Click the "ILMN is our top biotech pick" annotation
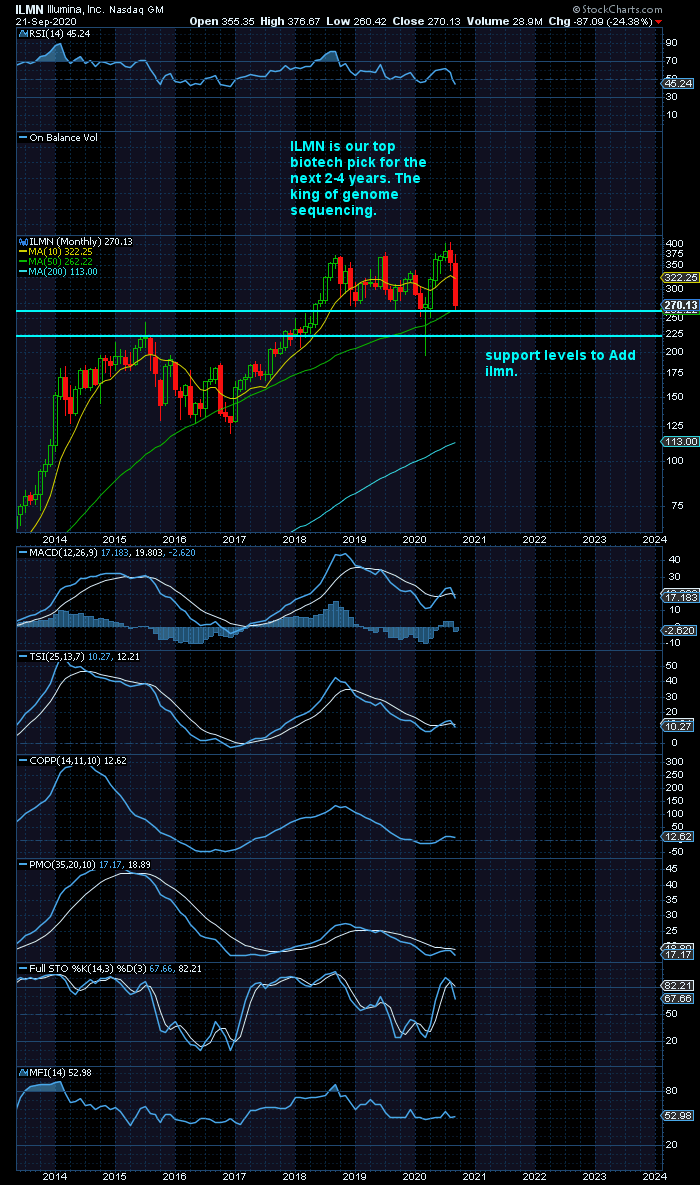The image size is (700, 1185). point(358,178)
